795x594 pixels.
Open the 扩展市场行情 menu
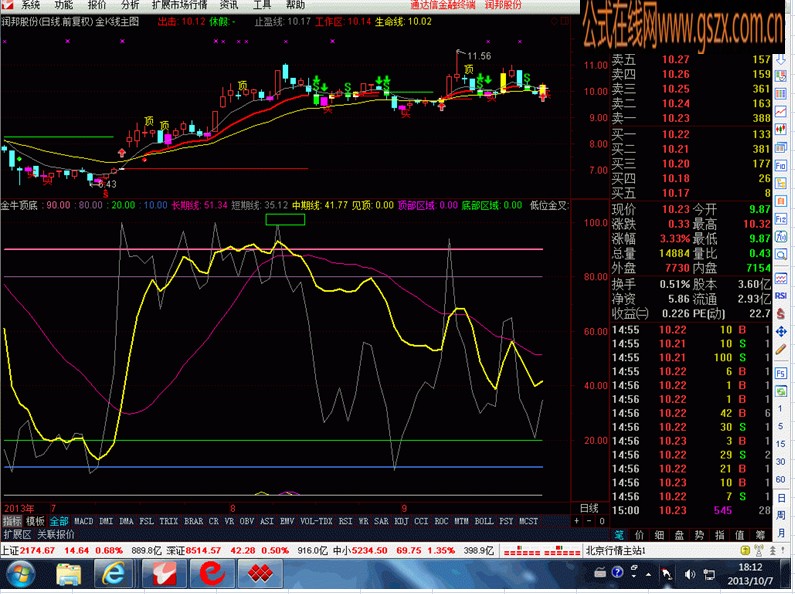(179, 5)
